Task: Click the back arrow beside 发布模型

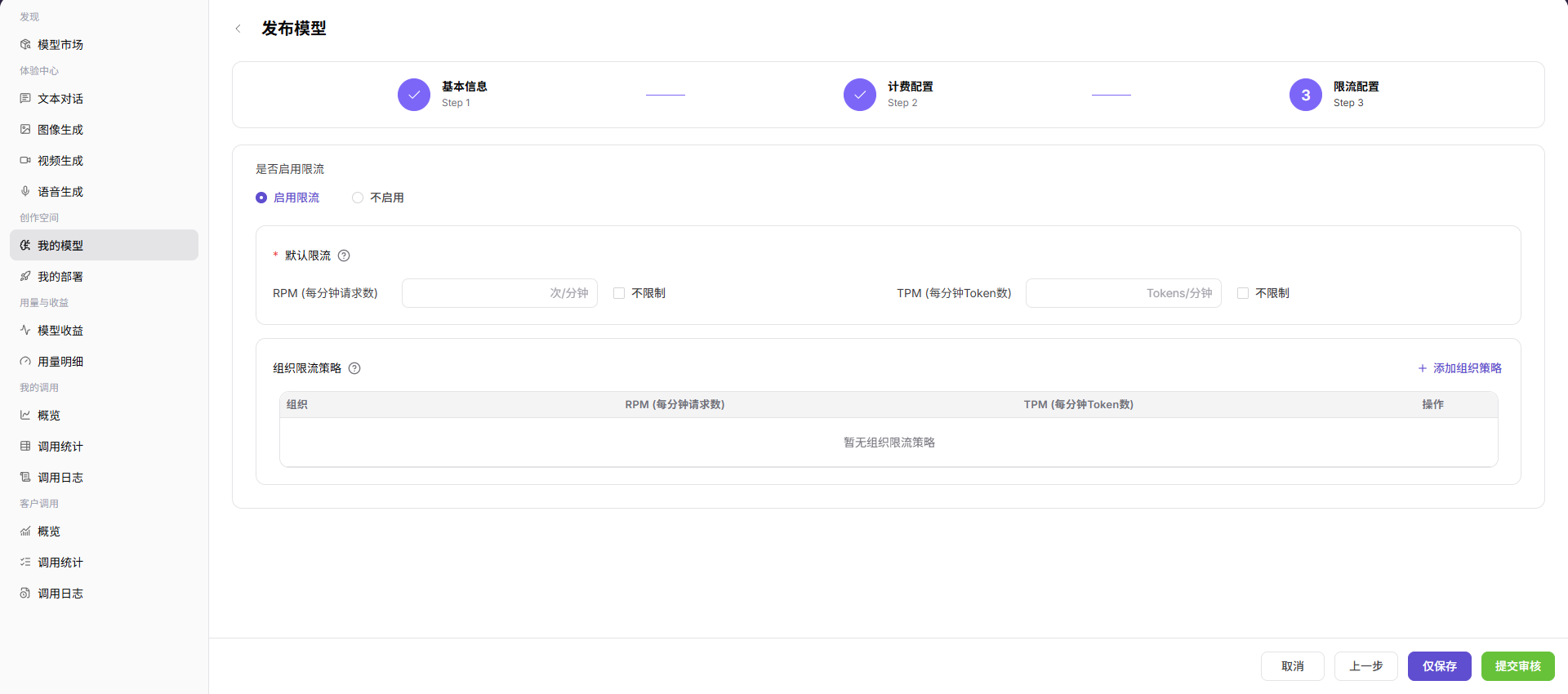Action: [x=238, y=29]
